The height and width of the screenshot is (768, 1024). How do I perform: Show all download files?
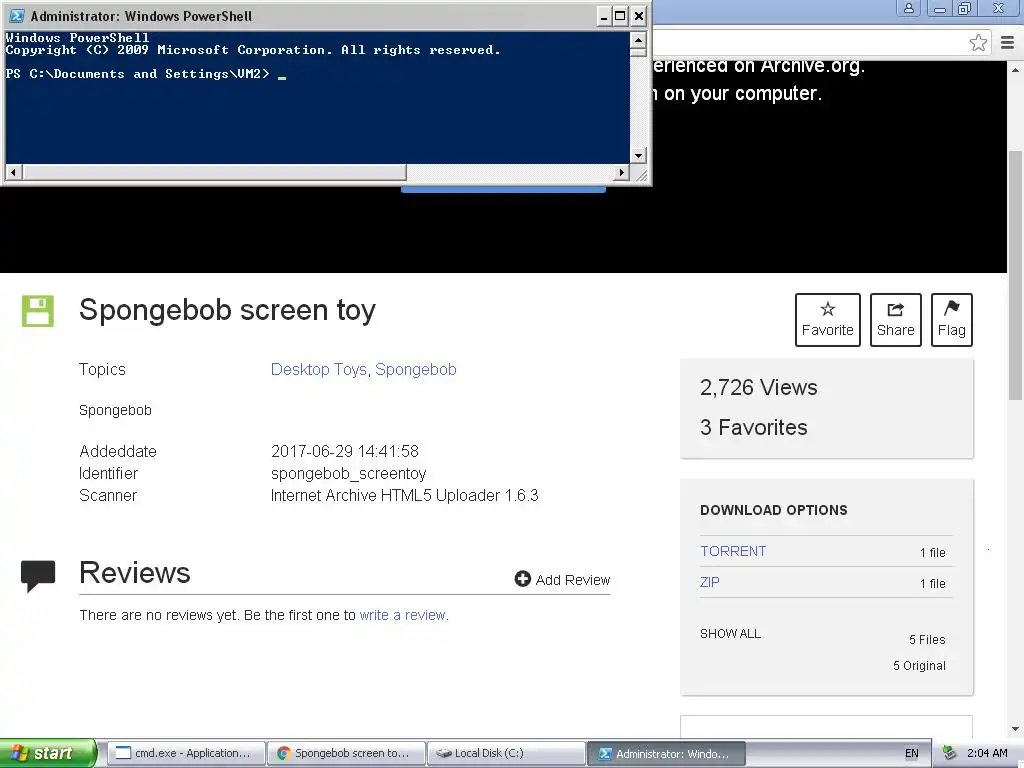[x=730, y=633]
